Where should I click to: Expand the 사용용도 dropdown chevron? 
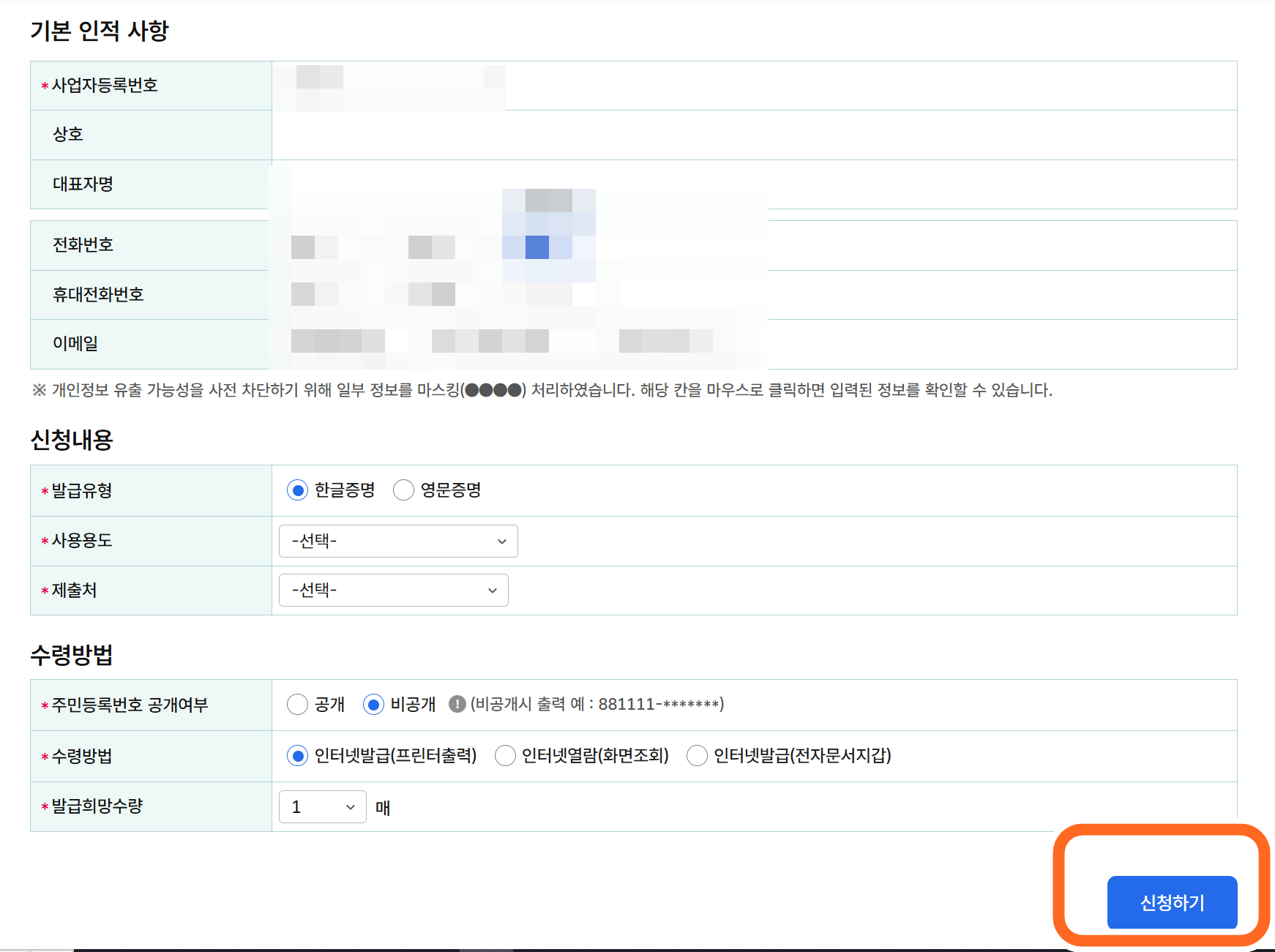pos(501,541)
